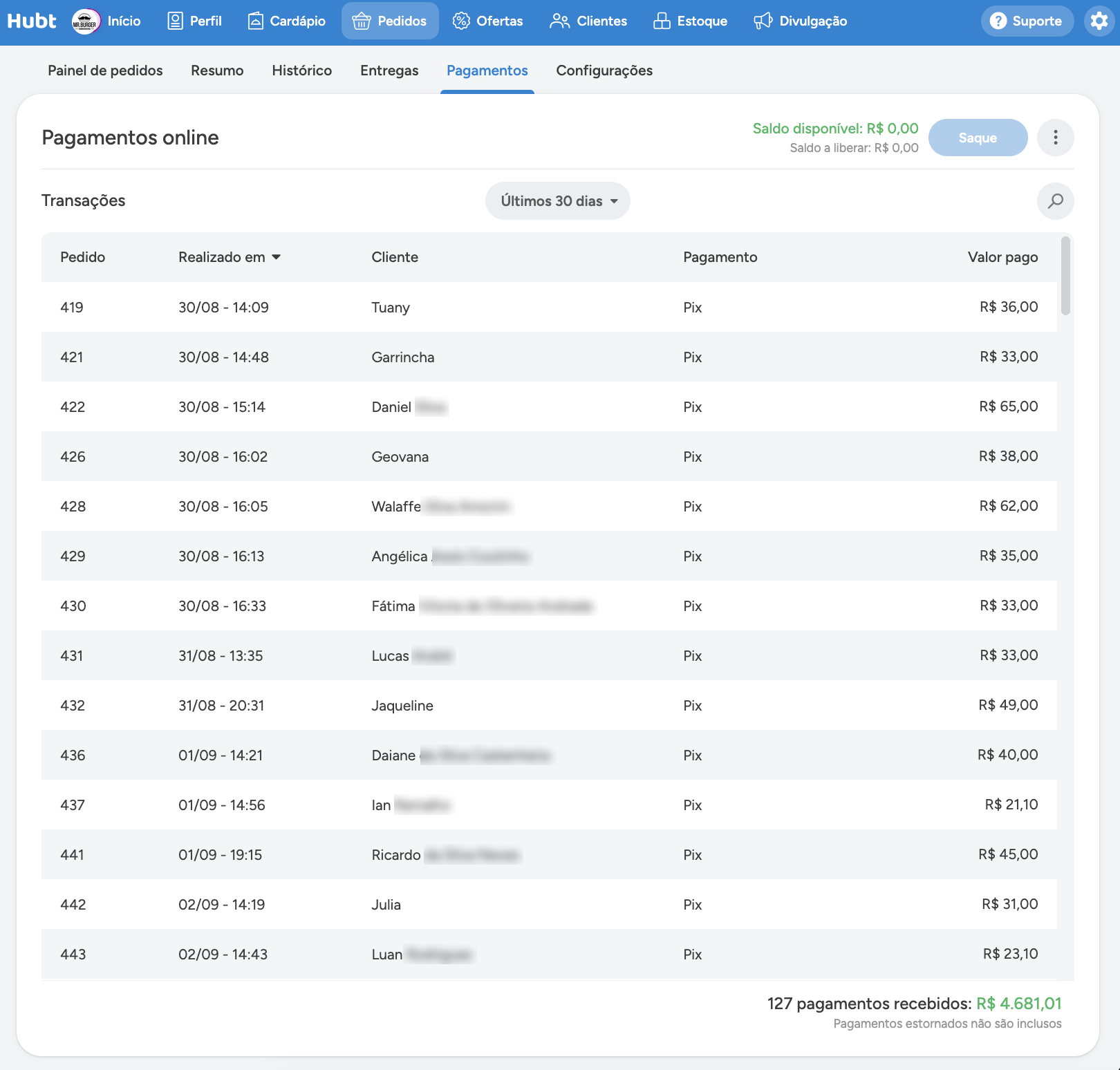Click the date 30/08 - 16:02

223,456
